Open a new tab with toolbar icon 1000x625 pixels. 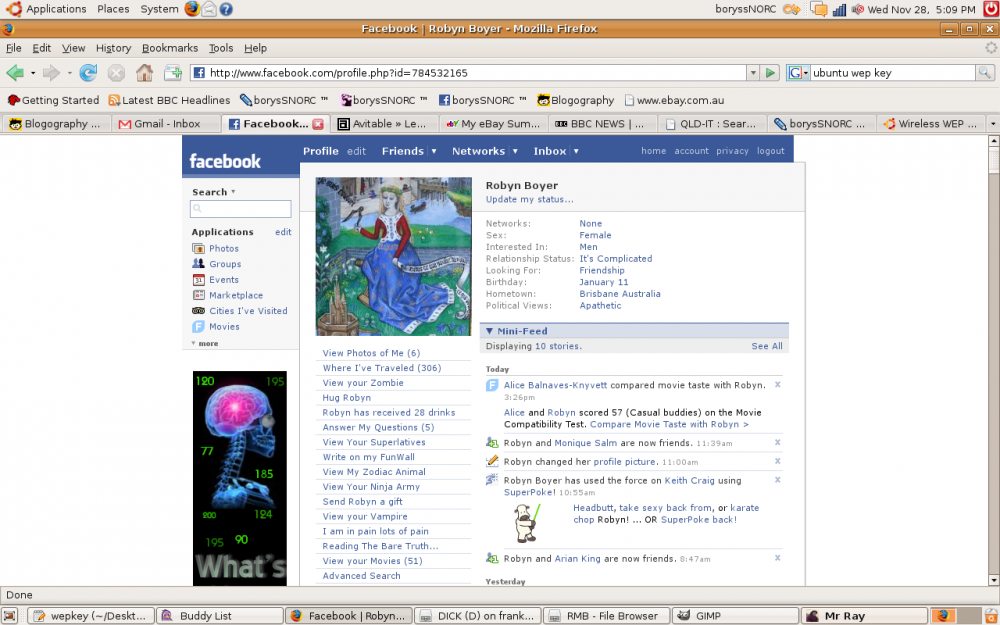pyautogui.click(x=173, y=73)
